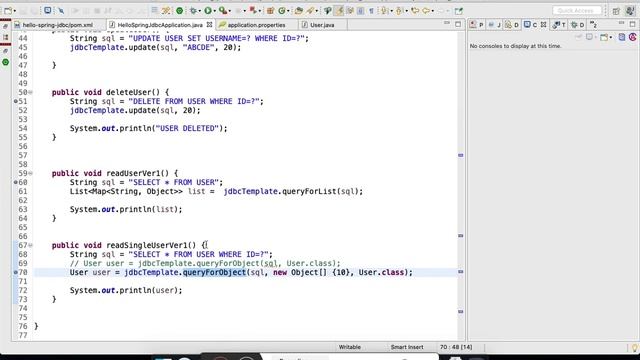Click the green New Java Class icon
Viewport: 640px width, 360px height.
click(282, 11)
